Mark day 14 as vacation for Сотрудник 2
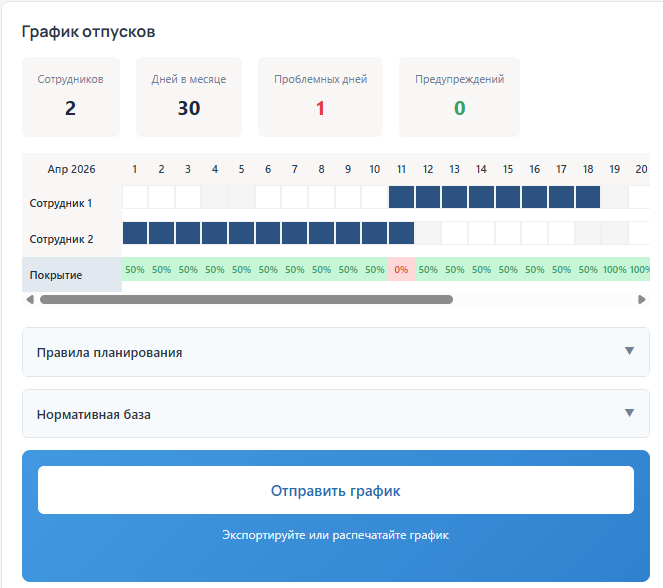 481,233
